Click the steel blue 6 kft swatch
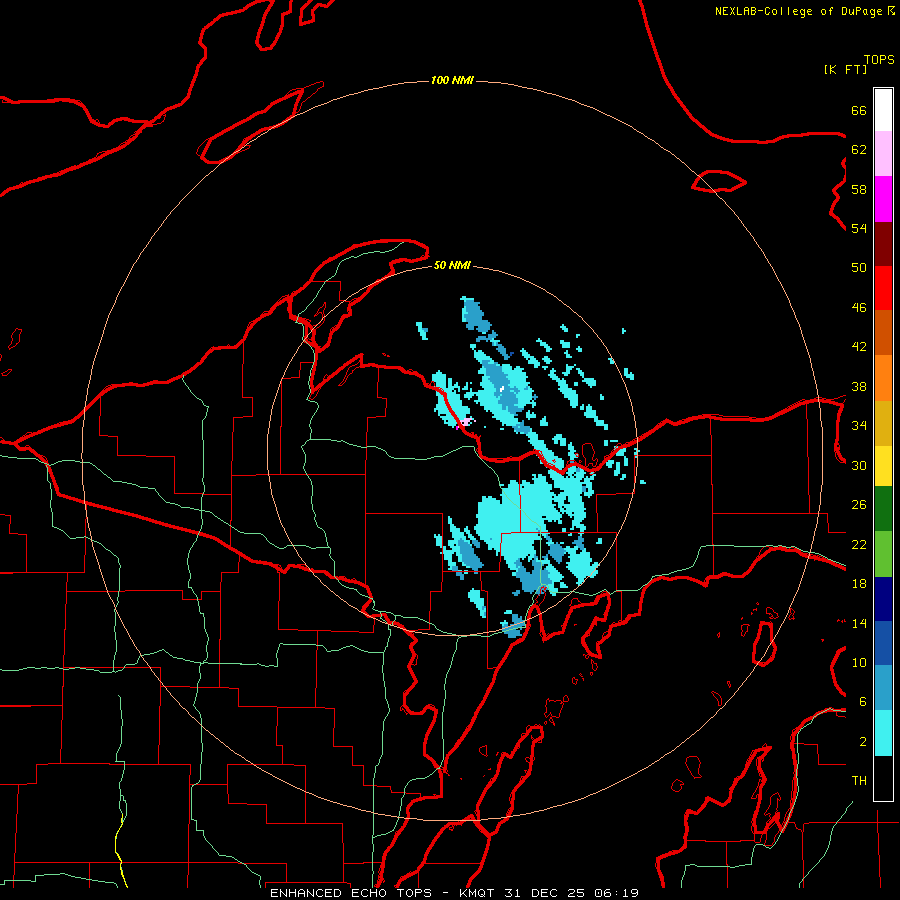900x900 pixels. point(883,688)
